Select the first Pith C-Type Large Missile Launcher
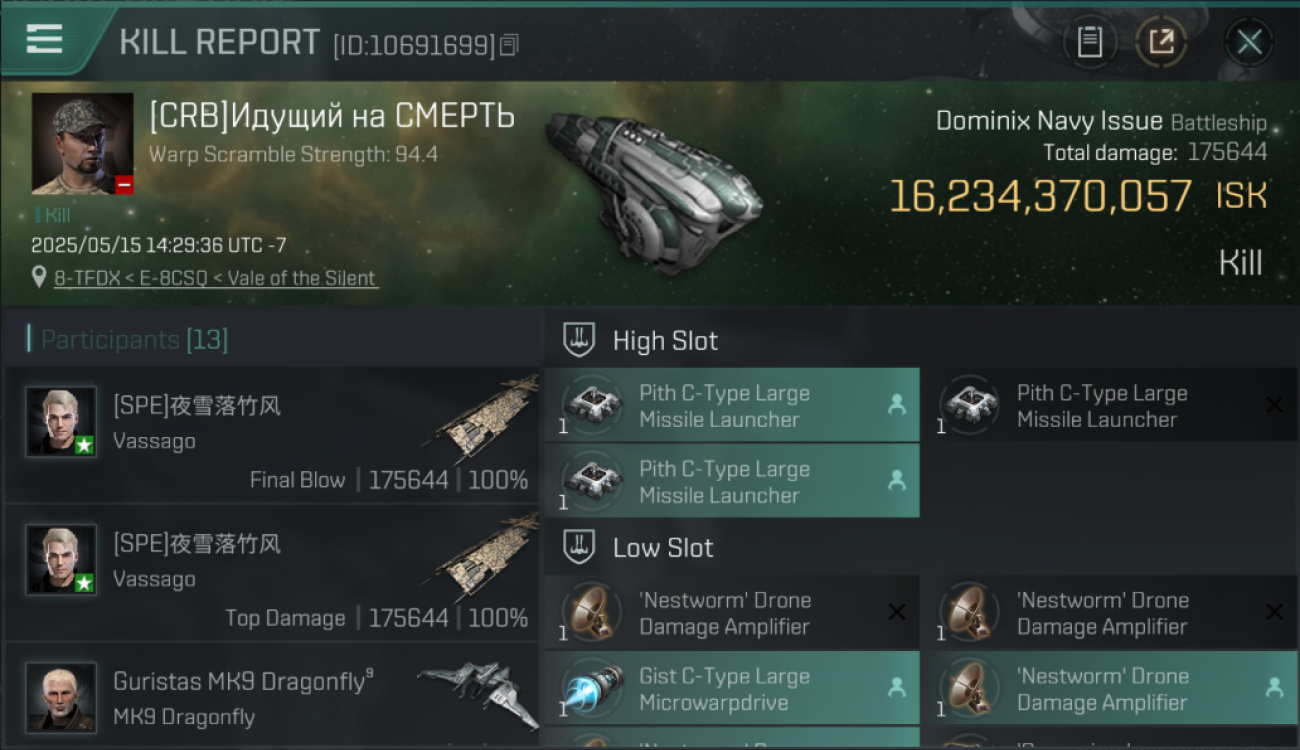 pyautogui.click(x=732, y=405)
